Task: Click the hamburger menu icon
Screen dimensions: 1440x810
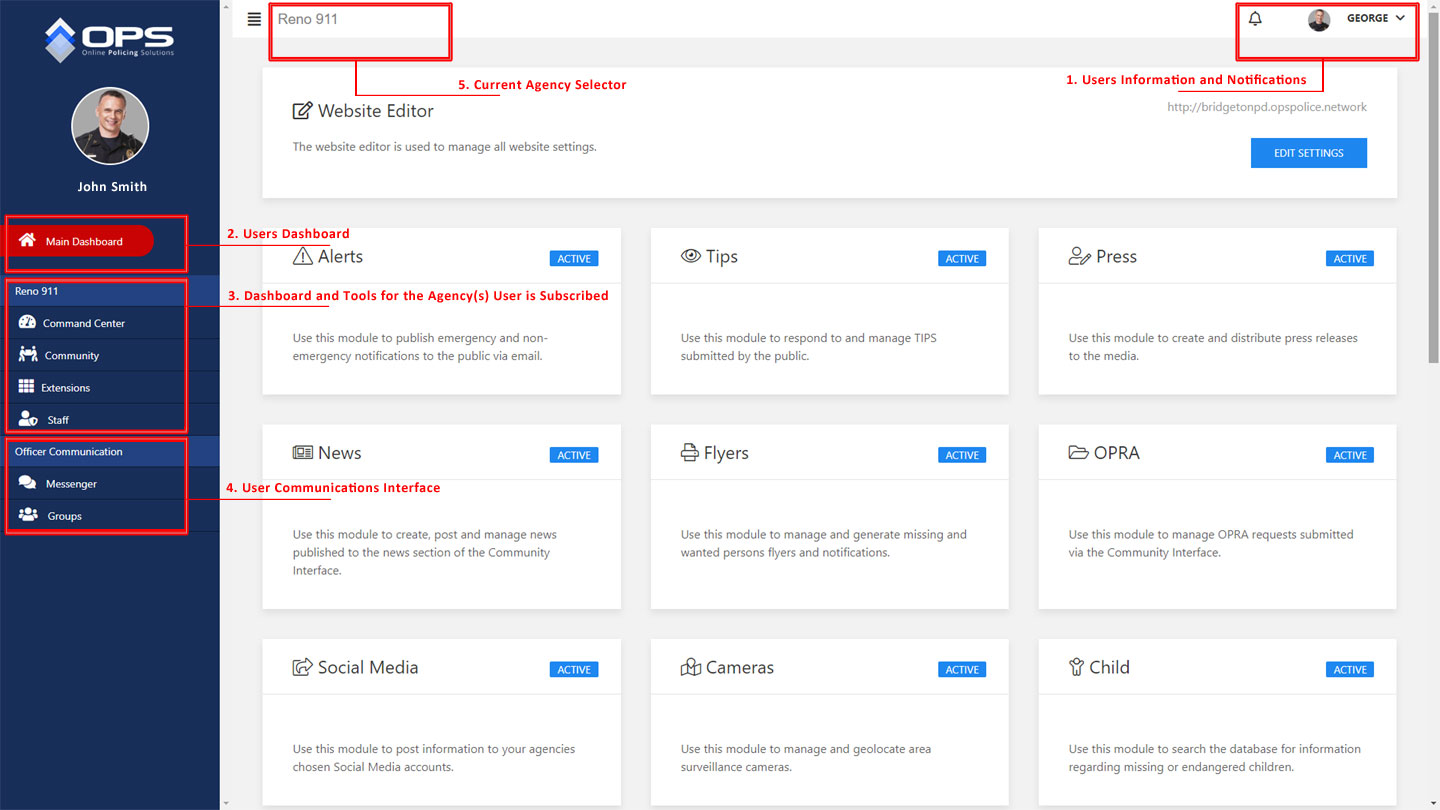Action: (x=254, y=19)
